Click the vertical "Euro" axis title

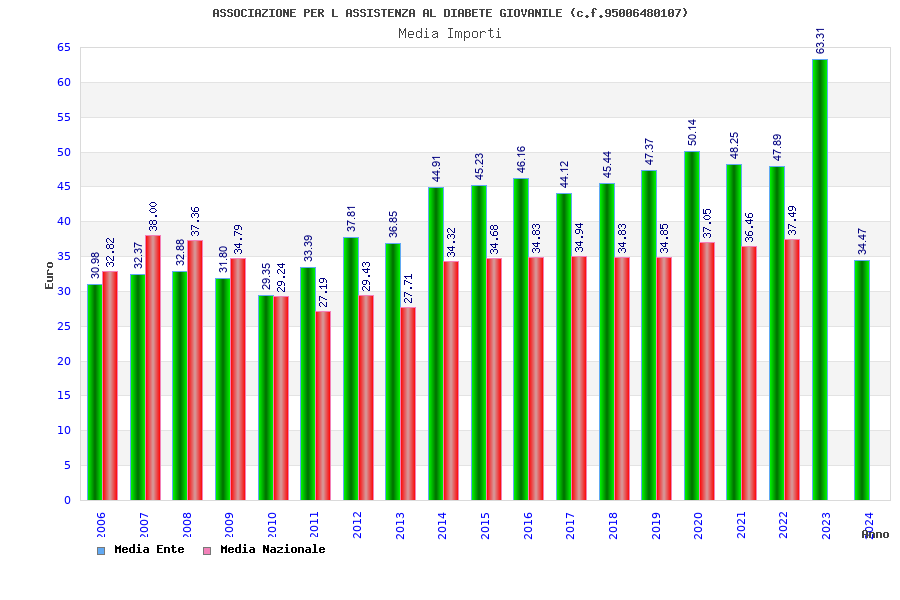pyautogui.click(x=49, y=276)
